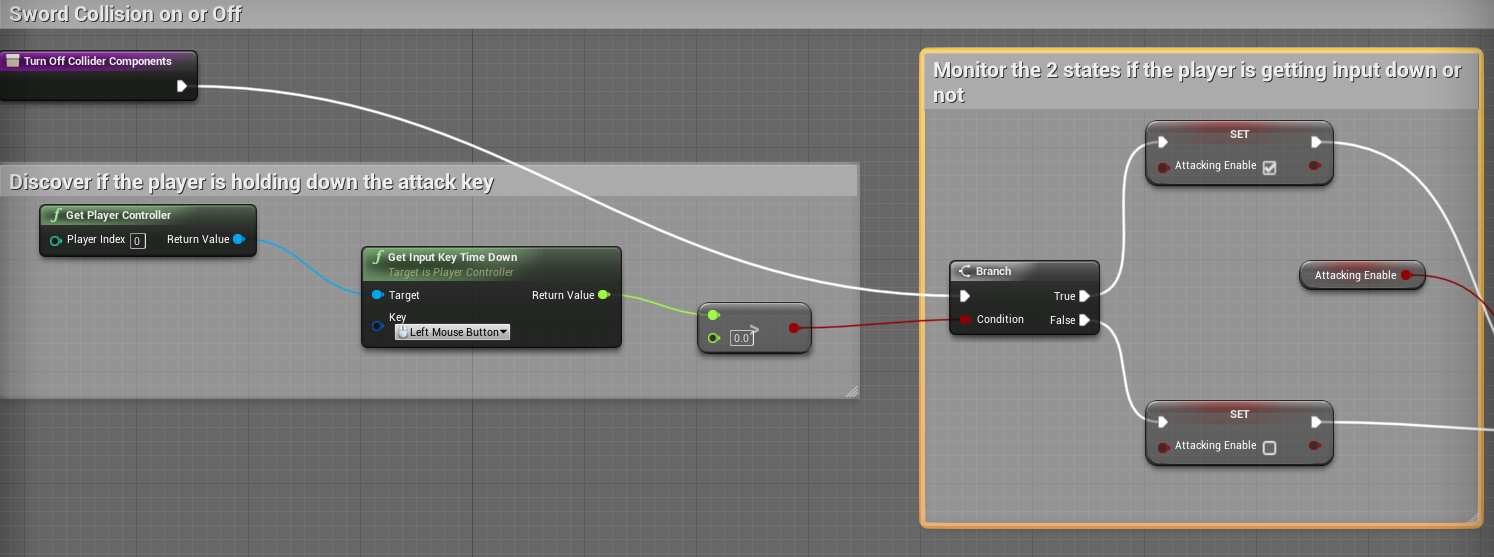Click the Target pin on Get Input Key Time Down

pos(377,295)
